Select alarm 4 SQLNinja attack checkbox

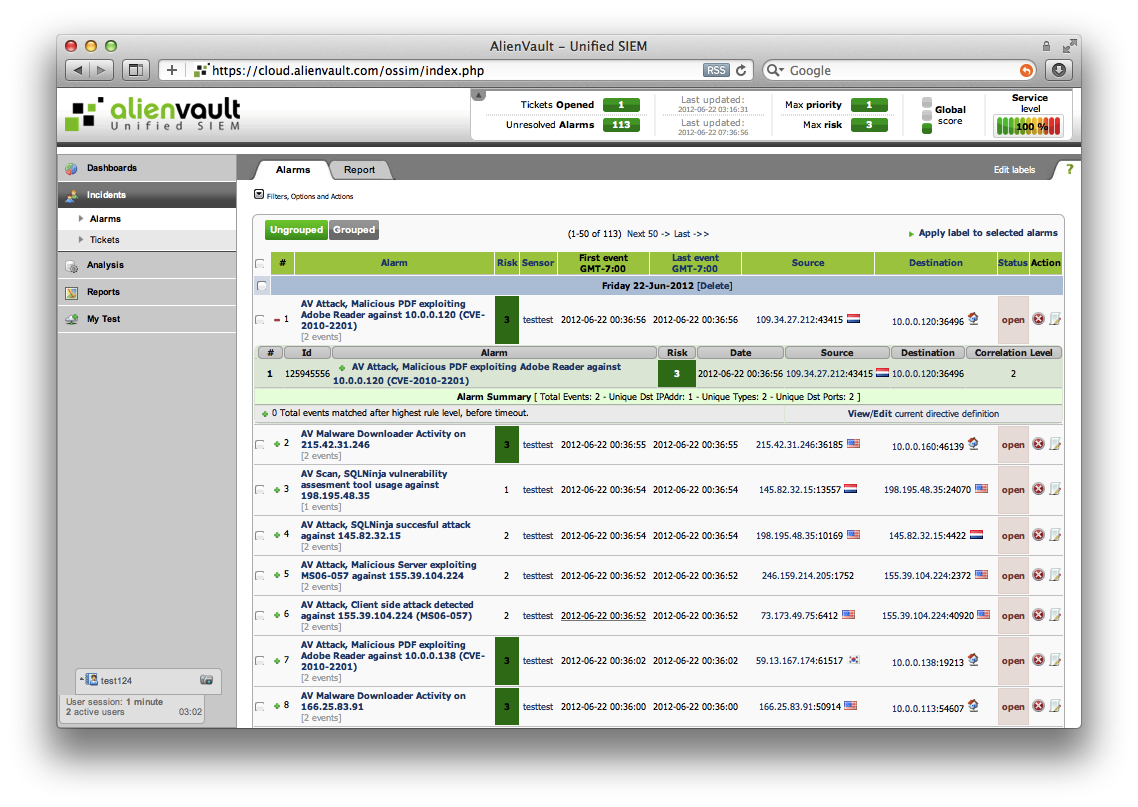[x=260, y=536]
